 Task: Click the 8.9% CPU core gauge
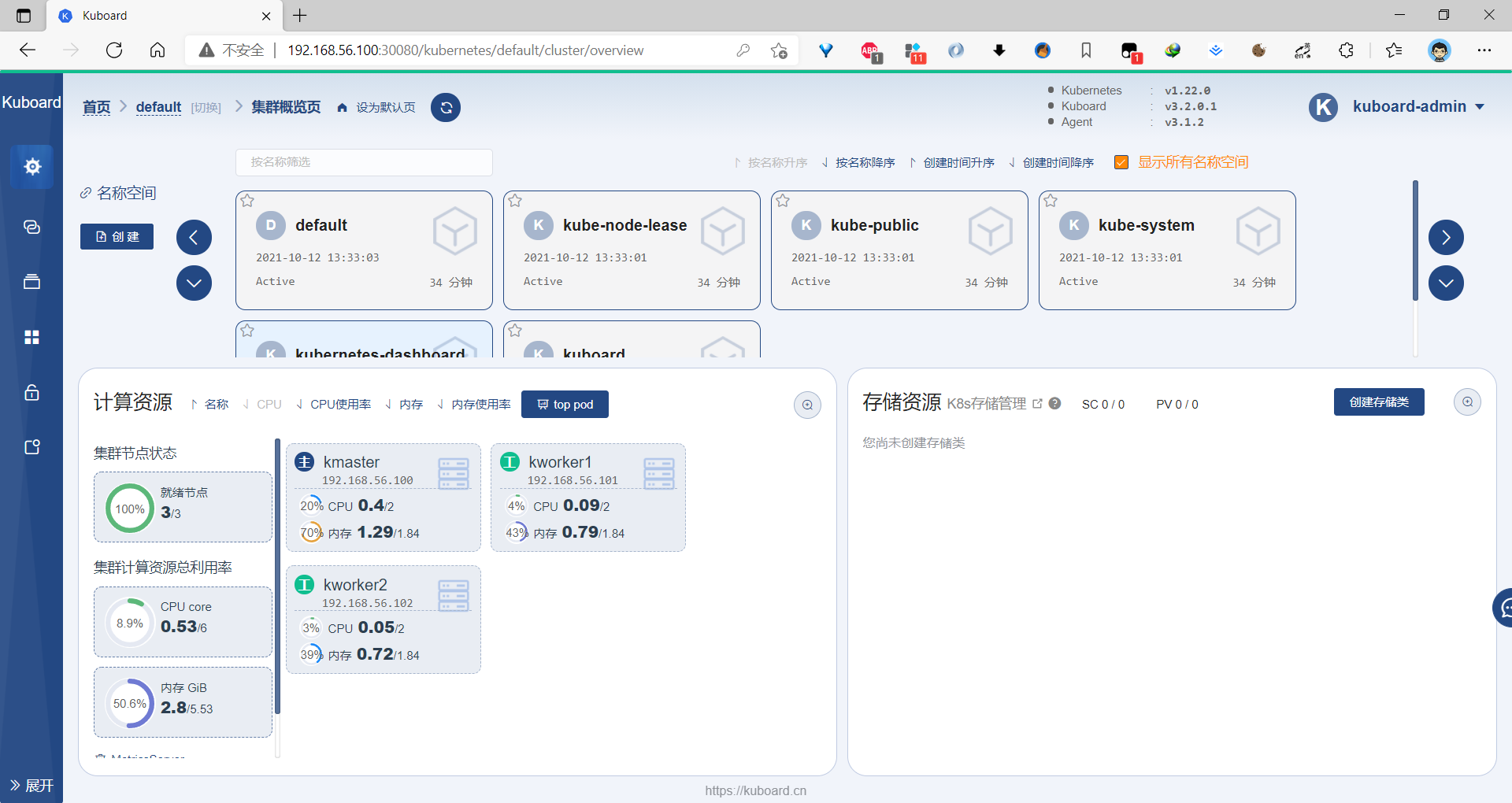[130, 623]
